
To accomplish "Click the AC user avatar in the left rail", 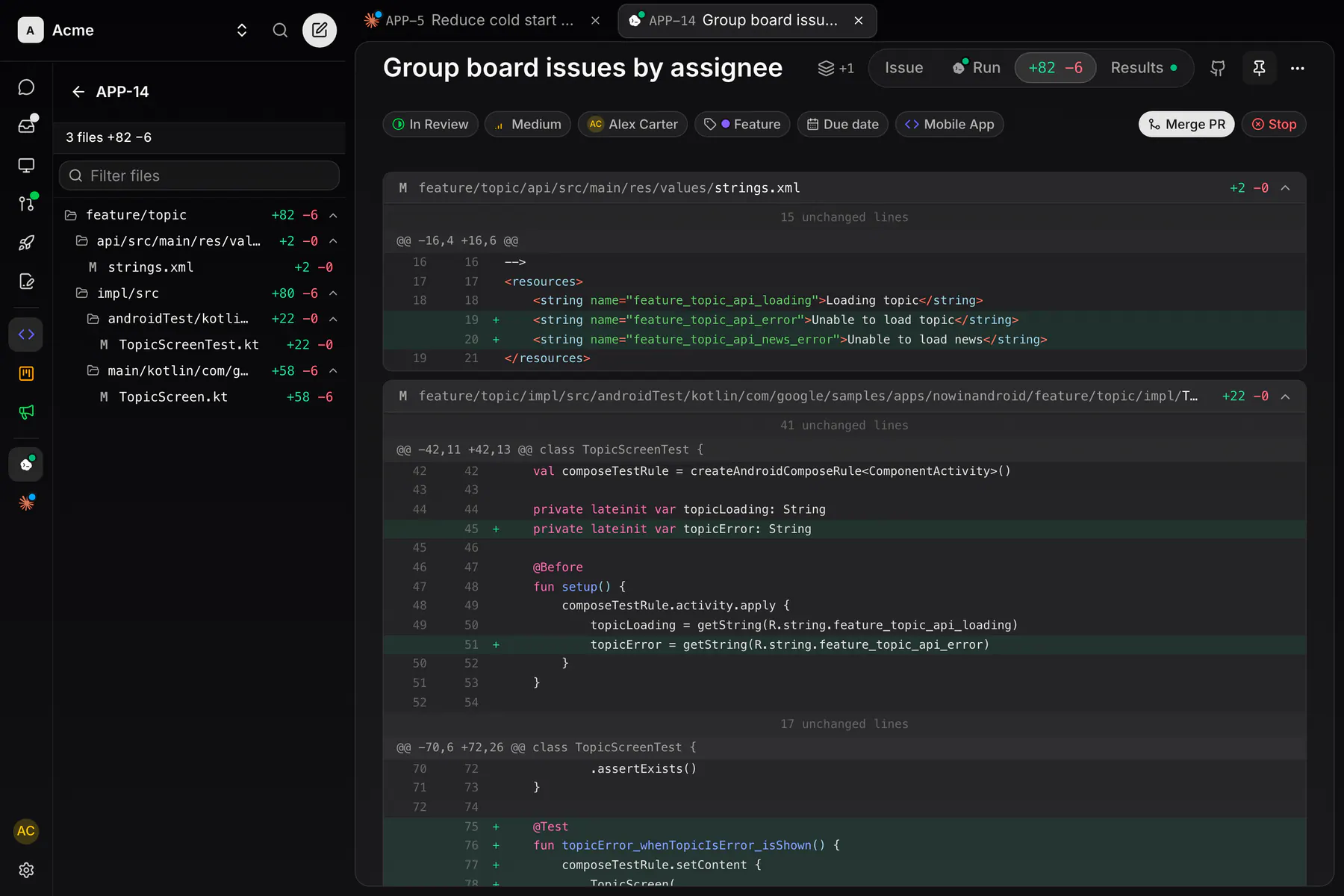I will pos(26,831).
